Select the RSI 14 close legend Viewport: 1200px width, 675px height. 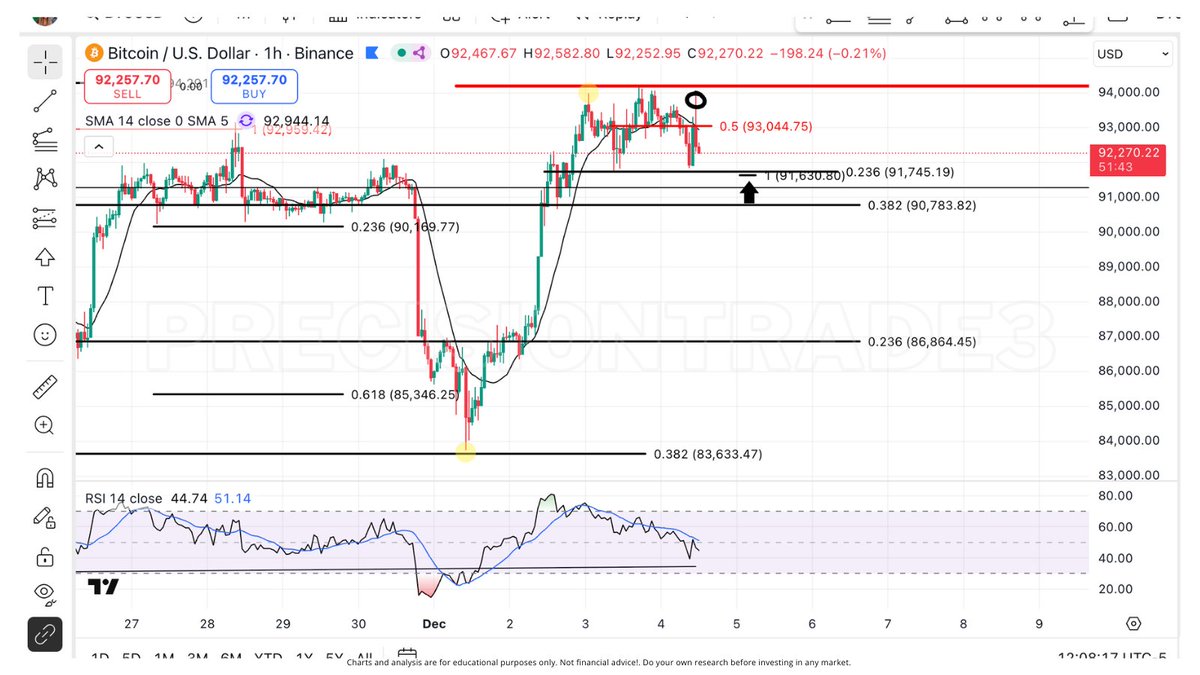click(x=123, y=498)
